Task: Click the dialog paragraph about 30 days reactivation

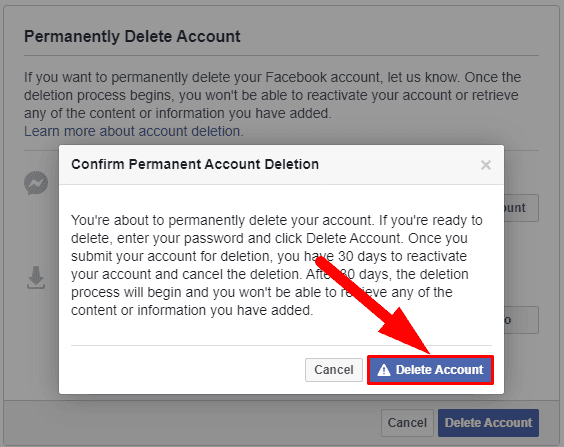Action: pos(276,265)
